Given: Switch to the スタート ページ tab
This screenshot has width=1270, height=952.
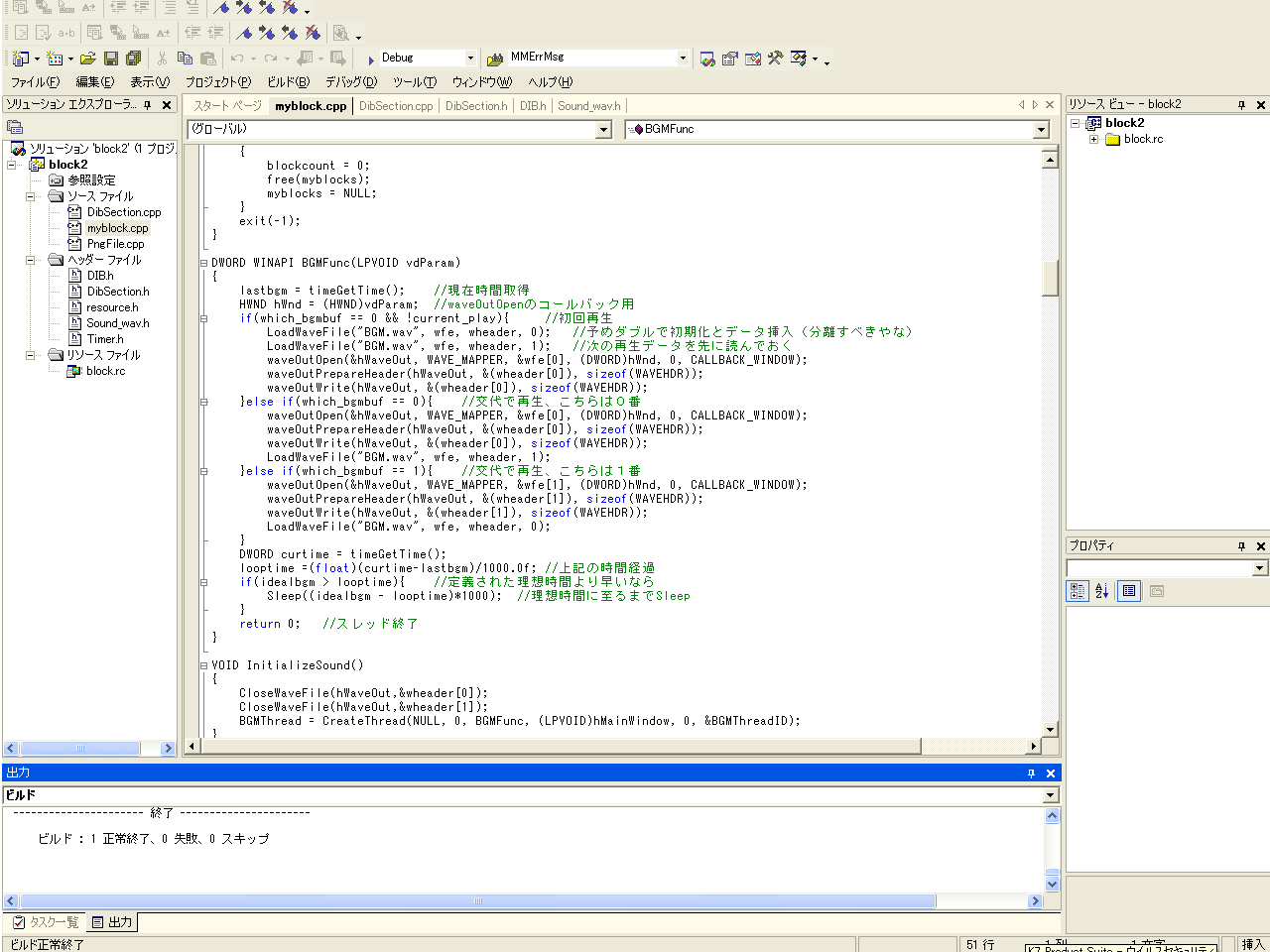Looking at the screenshot, I should click(228, 106).
